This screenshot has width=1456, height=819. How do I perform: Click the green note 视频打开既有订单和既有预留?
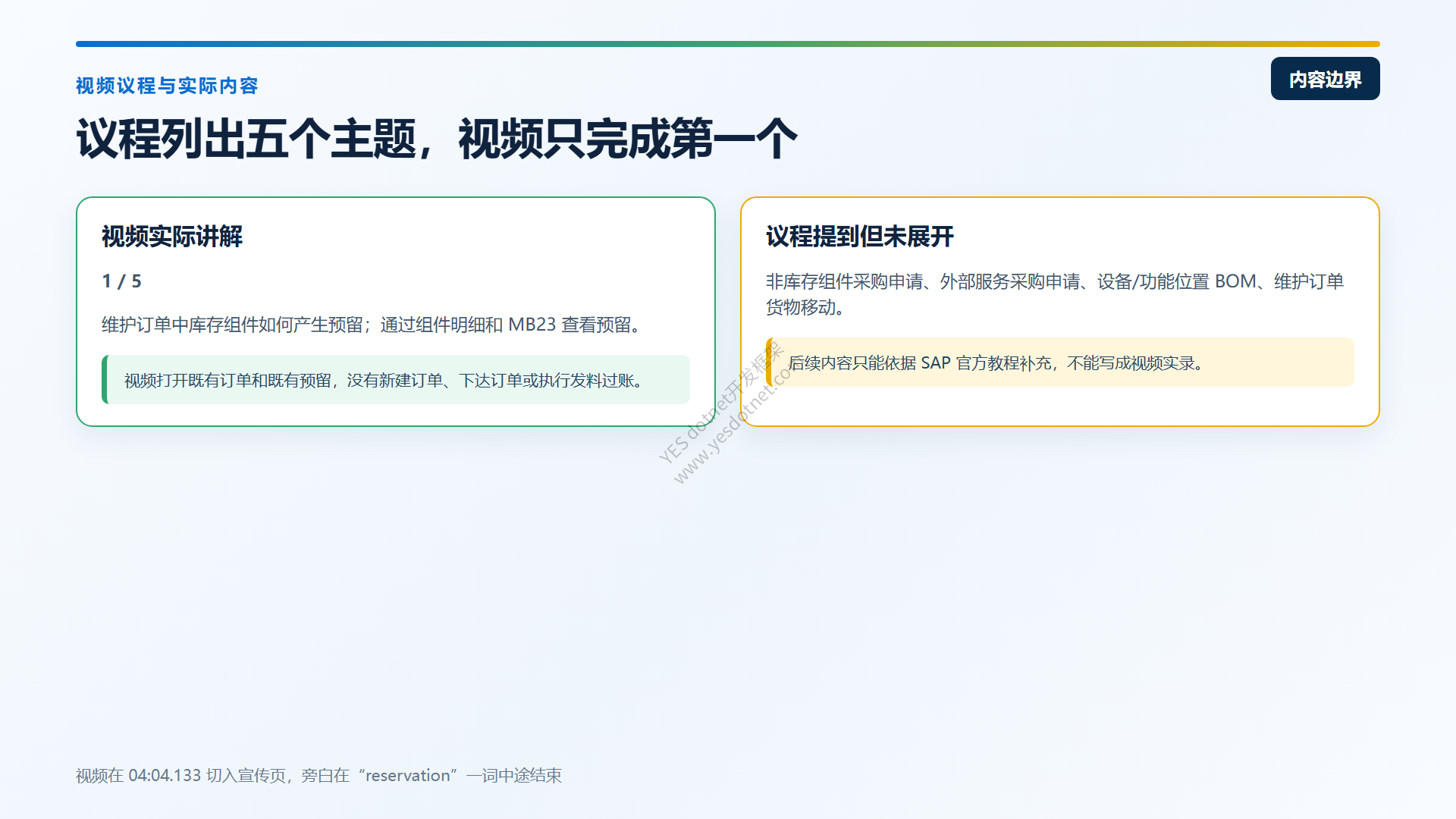(396, 380)
